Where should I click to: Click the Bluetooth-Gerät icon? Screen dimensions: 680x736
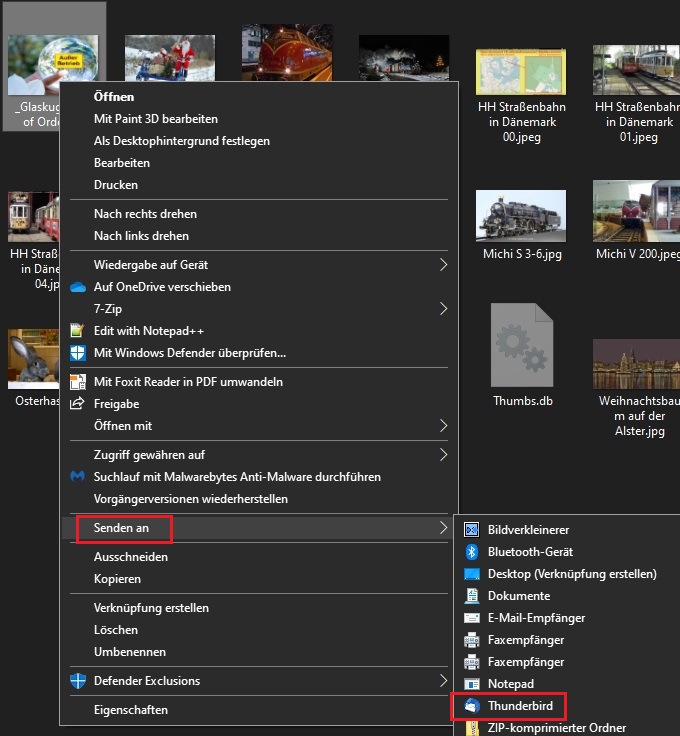coord(471,552)
